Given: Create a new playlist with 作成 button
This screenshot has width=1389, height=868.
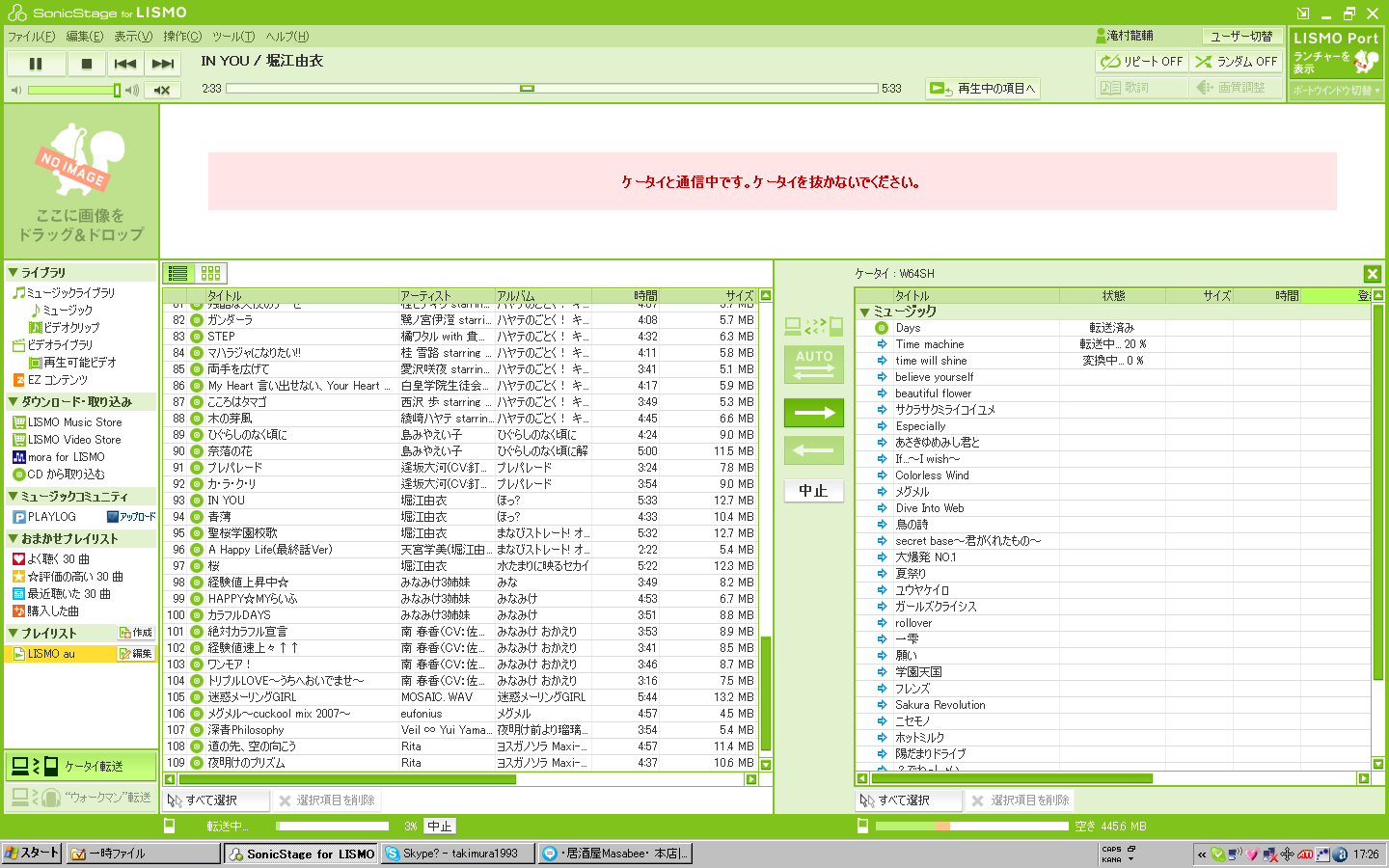Looking at the screenshot, I should (136, 633).
